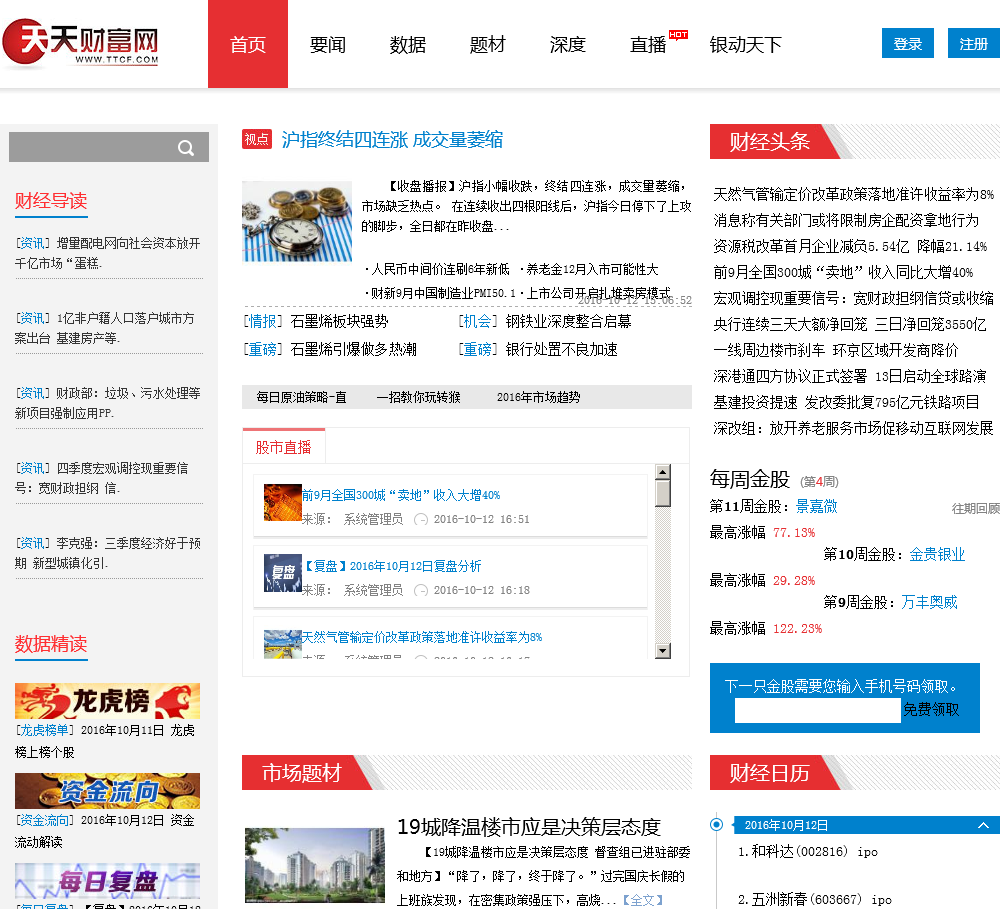Click the 注册 button

[x=973, y=43]
